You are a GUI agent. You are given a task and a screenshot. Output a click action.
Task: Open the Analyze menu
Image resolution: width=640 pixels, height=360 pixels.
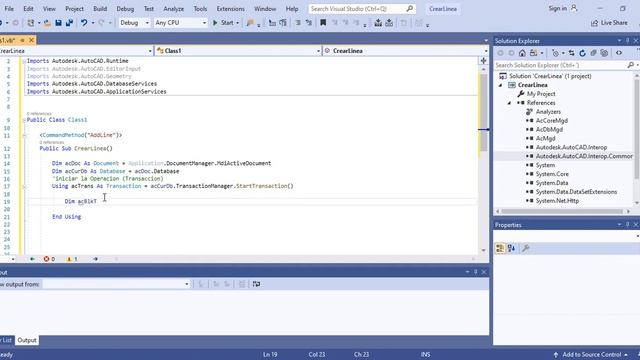tap(173, 9)
